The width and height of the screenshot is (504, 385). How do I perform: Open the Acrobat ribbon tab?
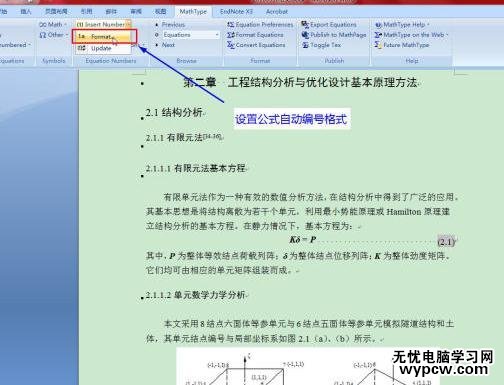277,12
